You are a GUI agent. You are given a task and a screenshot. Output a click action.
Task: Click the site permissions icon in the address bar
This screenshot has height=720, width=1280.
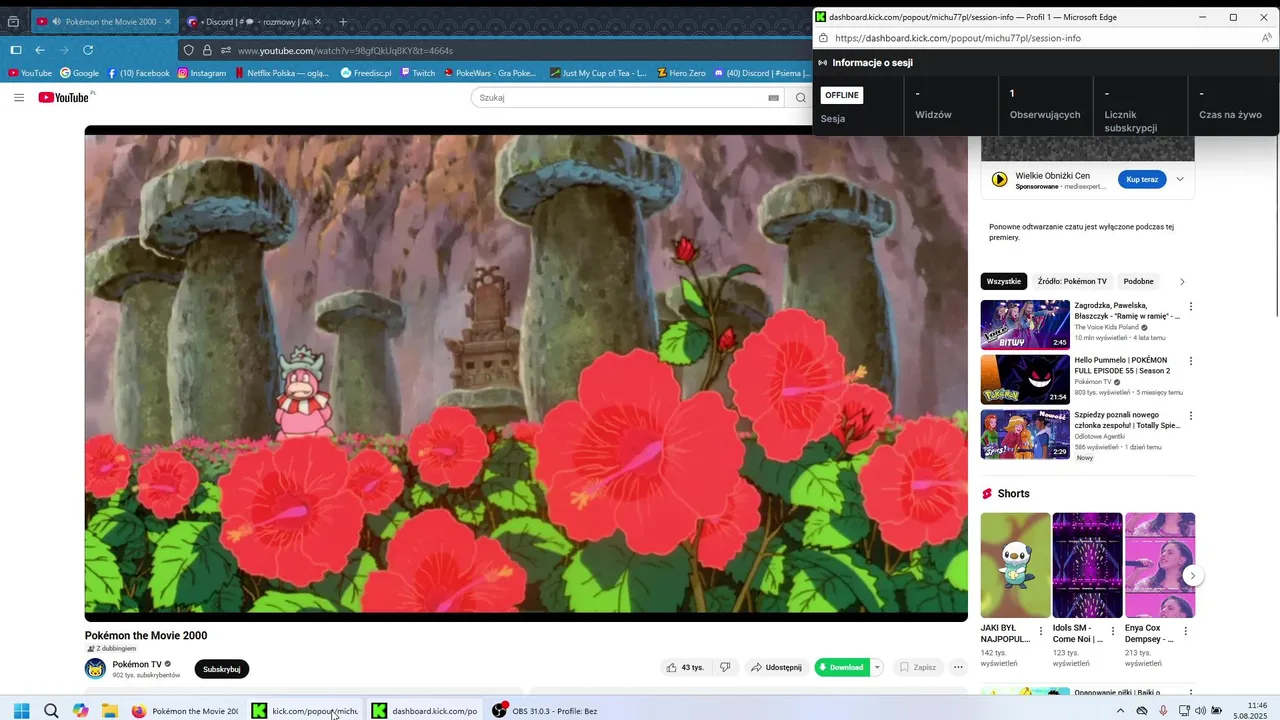click(x=226, y=50)
